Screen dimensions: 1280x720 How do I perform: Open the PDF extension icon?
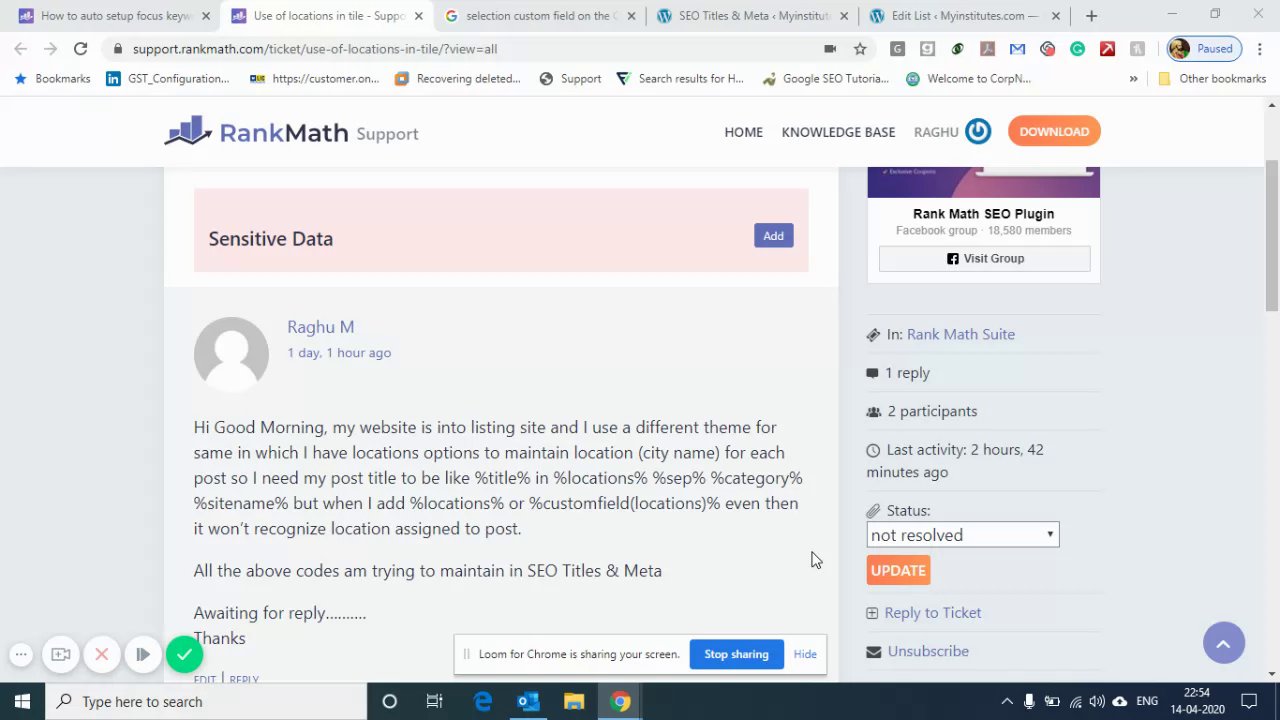pos(987,49)
